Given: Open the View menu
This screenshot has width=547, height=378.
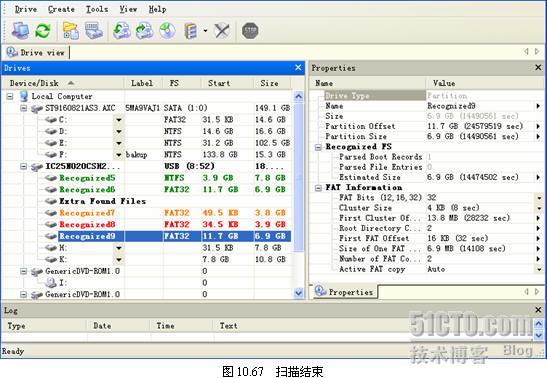Looking at the screenshot, I should [128, 9].
